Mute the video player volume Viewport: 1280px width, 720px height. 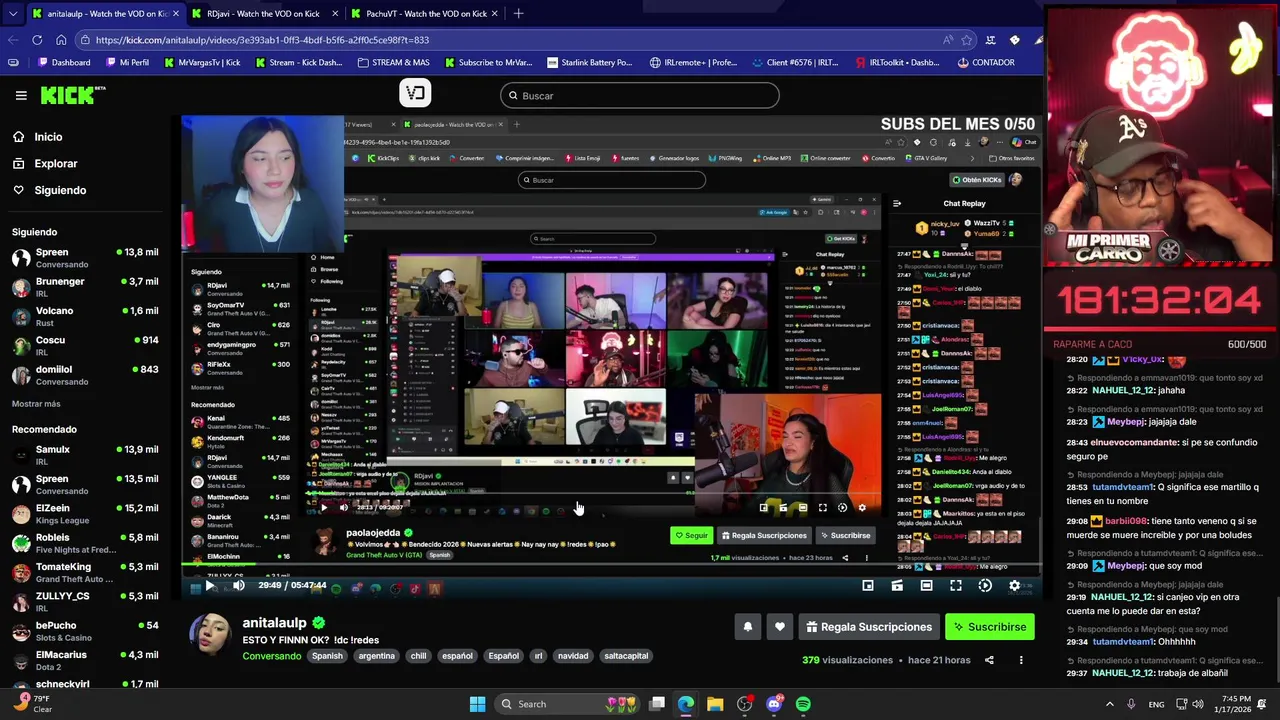[x=238, y=586]
